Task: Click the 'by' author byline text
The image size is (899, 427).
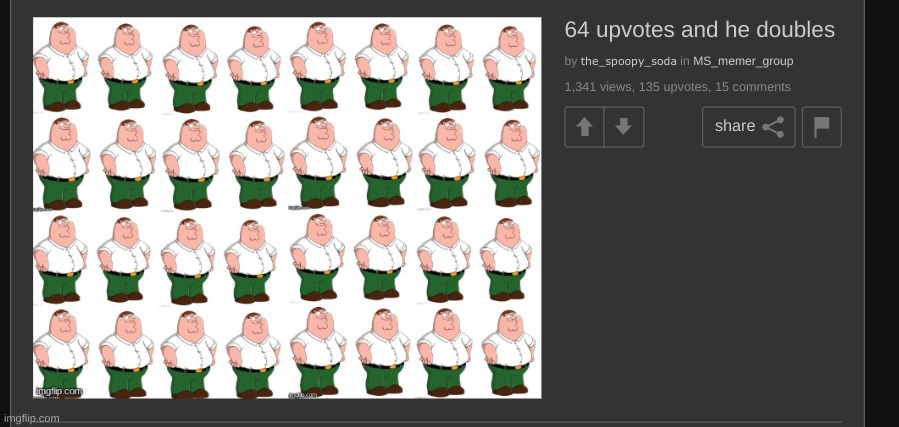Action: 570,61
